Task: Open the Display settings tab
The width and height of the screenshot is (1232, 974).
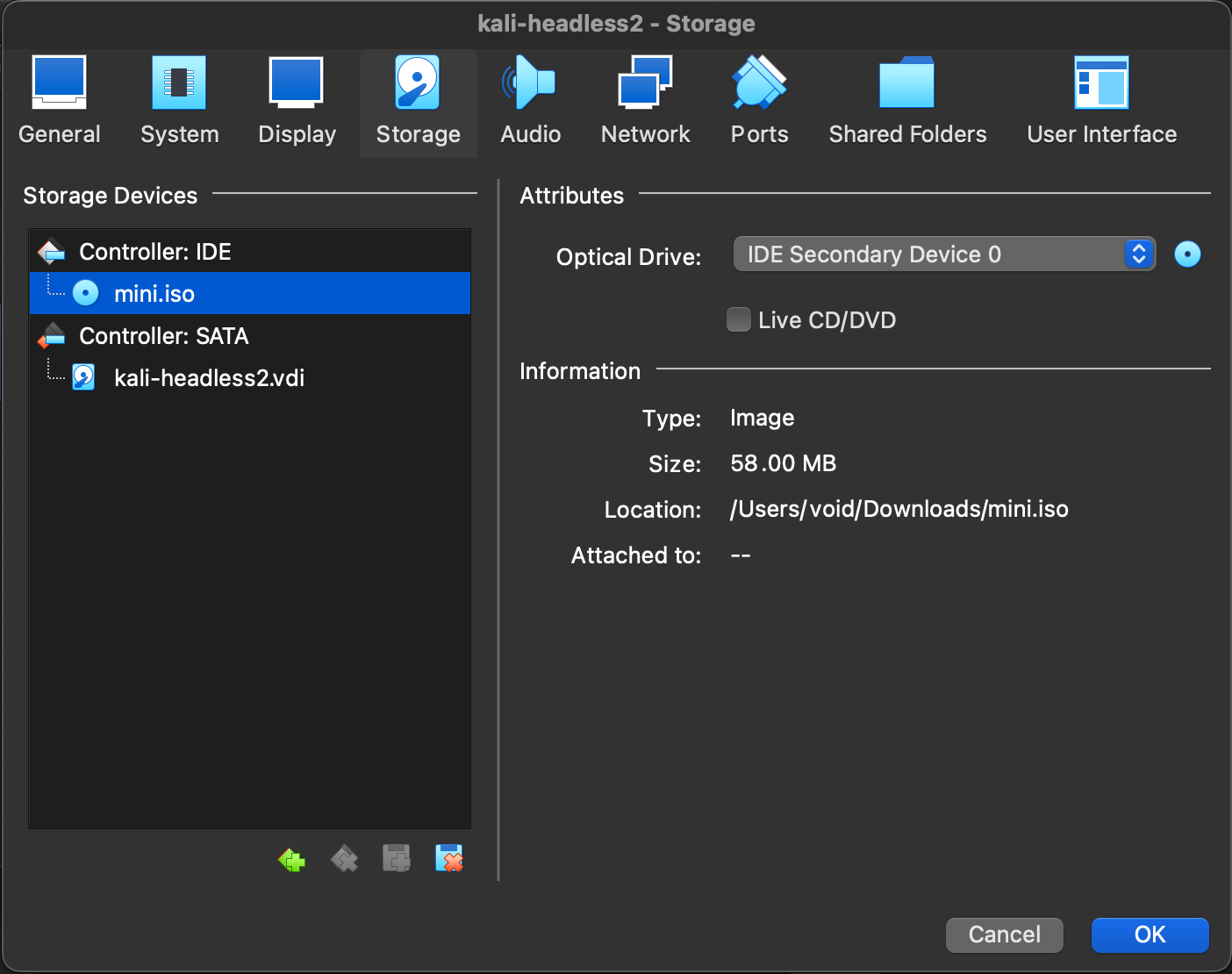Action: tap(297, 101)
